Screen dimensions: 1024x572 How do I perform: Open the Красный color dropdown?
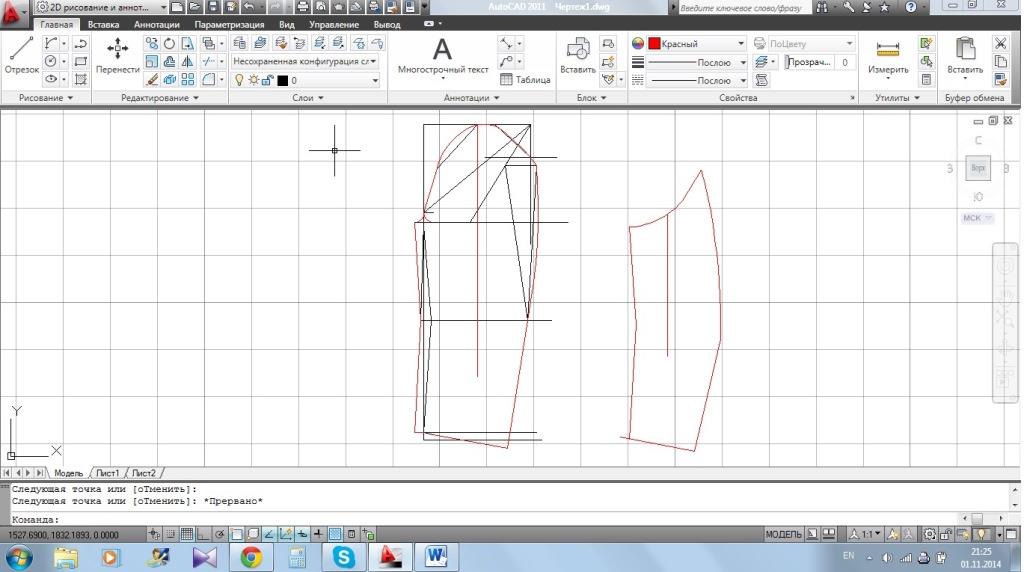(741, 44)
